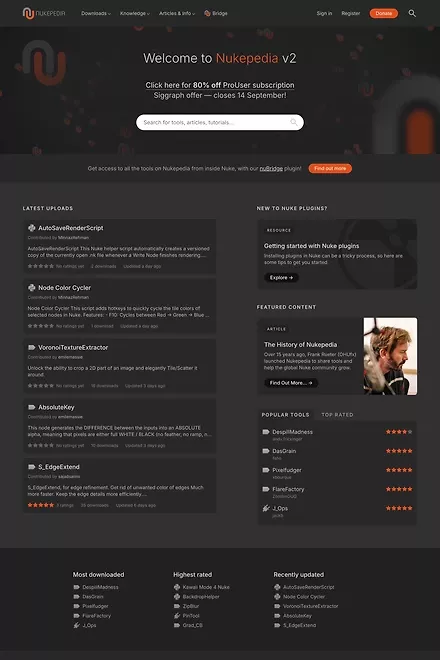Open Pixelfudger in Popular Tools list
440x660 pixels.
pyautogui.click(x=287, y=470)
